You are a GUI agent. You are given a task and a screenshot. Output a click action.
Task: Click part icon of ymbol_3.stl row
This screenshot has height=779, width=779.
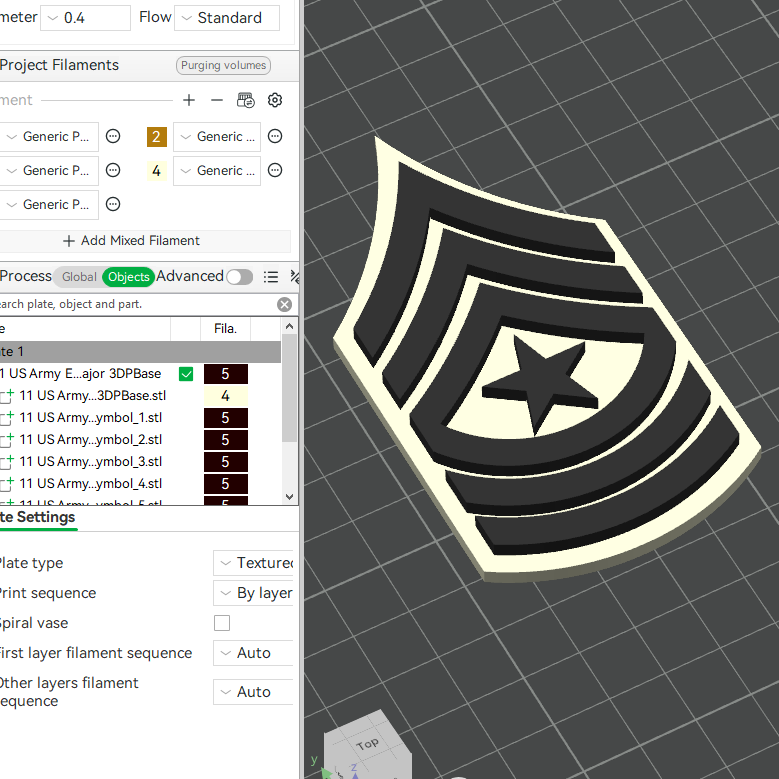click(7, 462)
